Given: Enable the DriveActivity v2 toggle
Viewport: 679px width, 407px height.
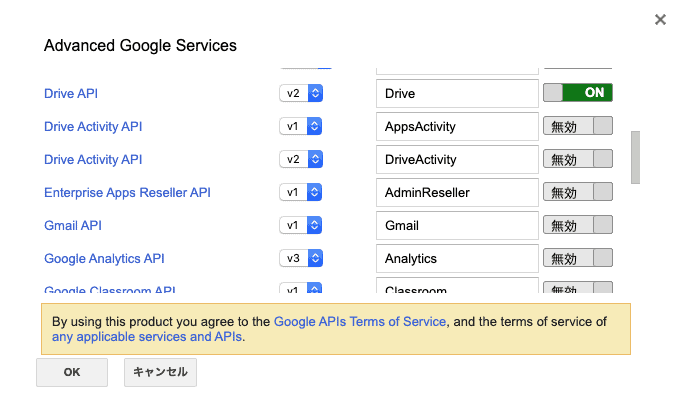Looking at the screenshot, I should (x=577, y=159).
